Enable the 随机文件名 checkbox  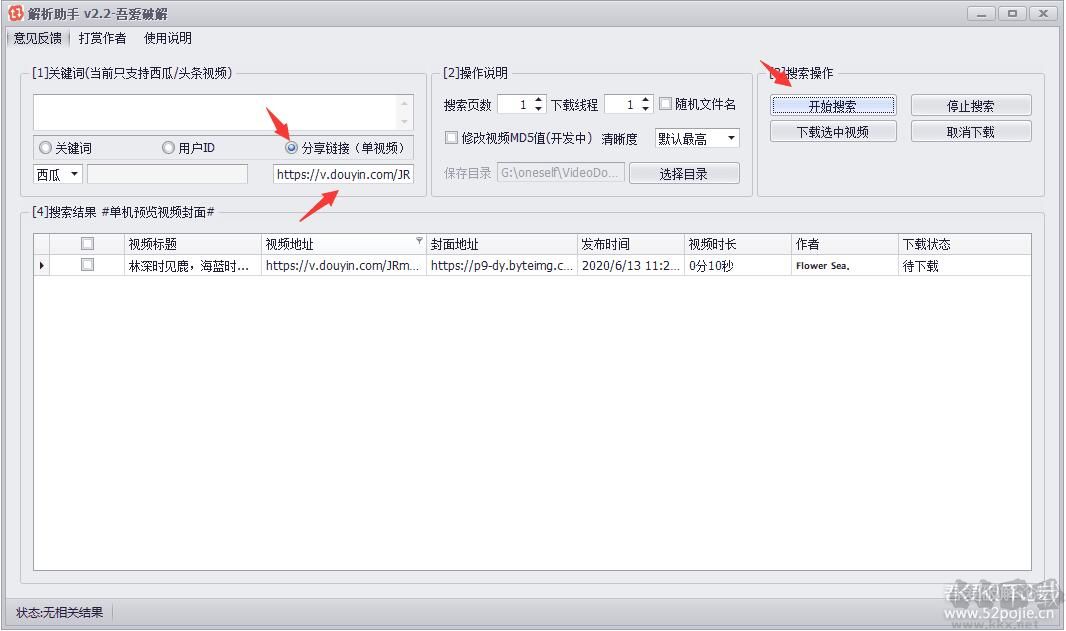click(666, 104)
